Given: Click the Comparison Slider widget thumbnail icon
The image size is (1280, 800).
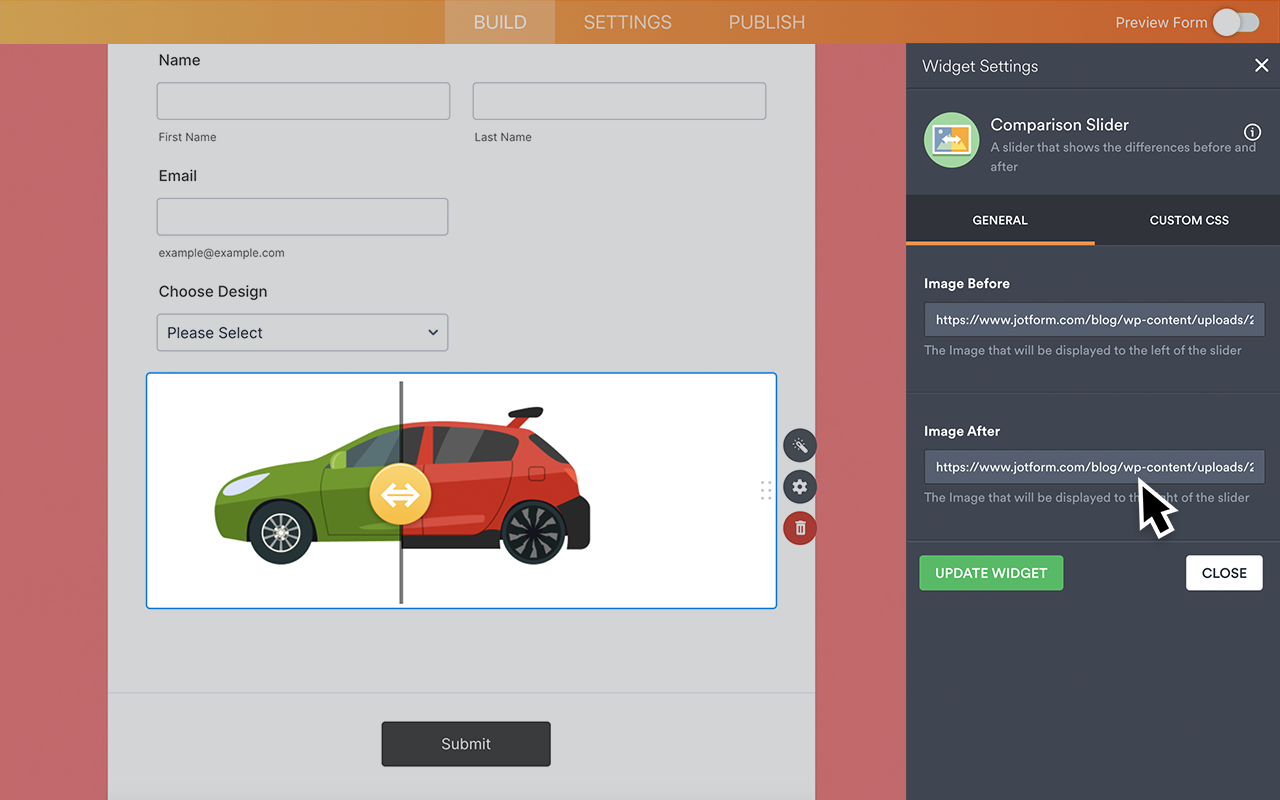Looking at the screenshot, I should pyautogui.click(x=950, y=140).
